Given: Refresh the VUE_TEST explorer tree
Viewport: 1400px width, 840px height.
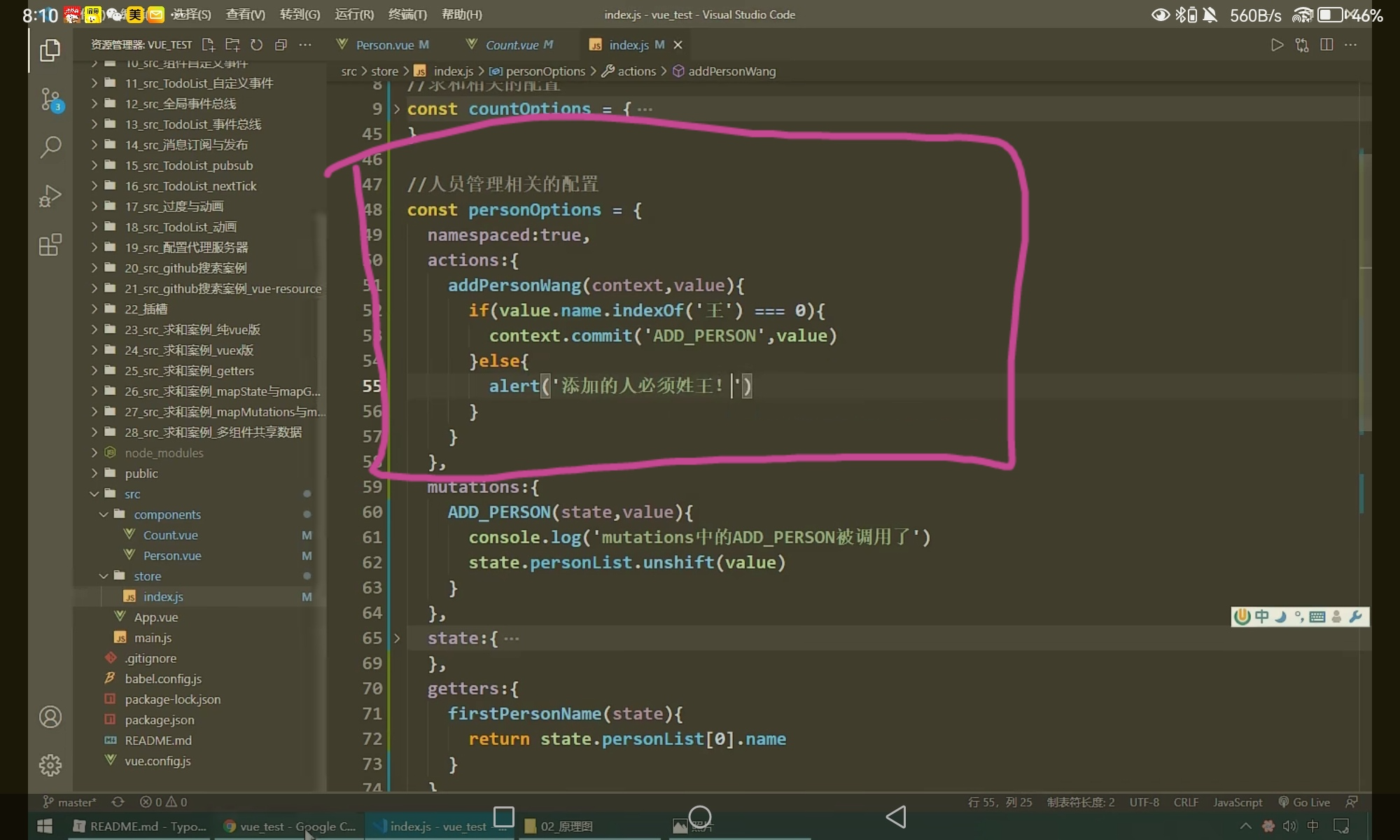Looking at the screenshot, I should point(256,45).
